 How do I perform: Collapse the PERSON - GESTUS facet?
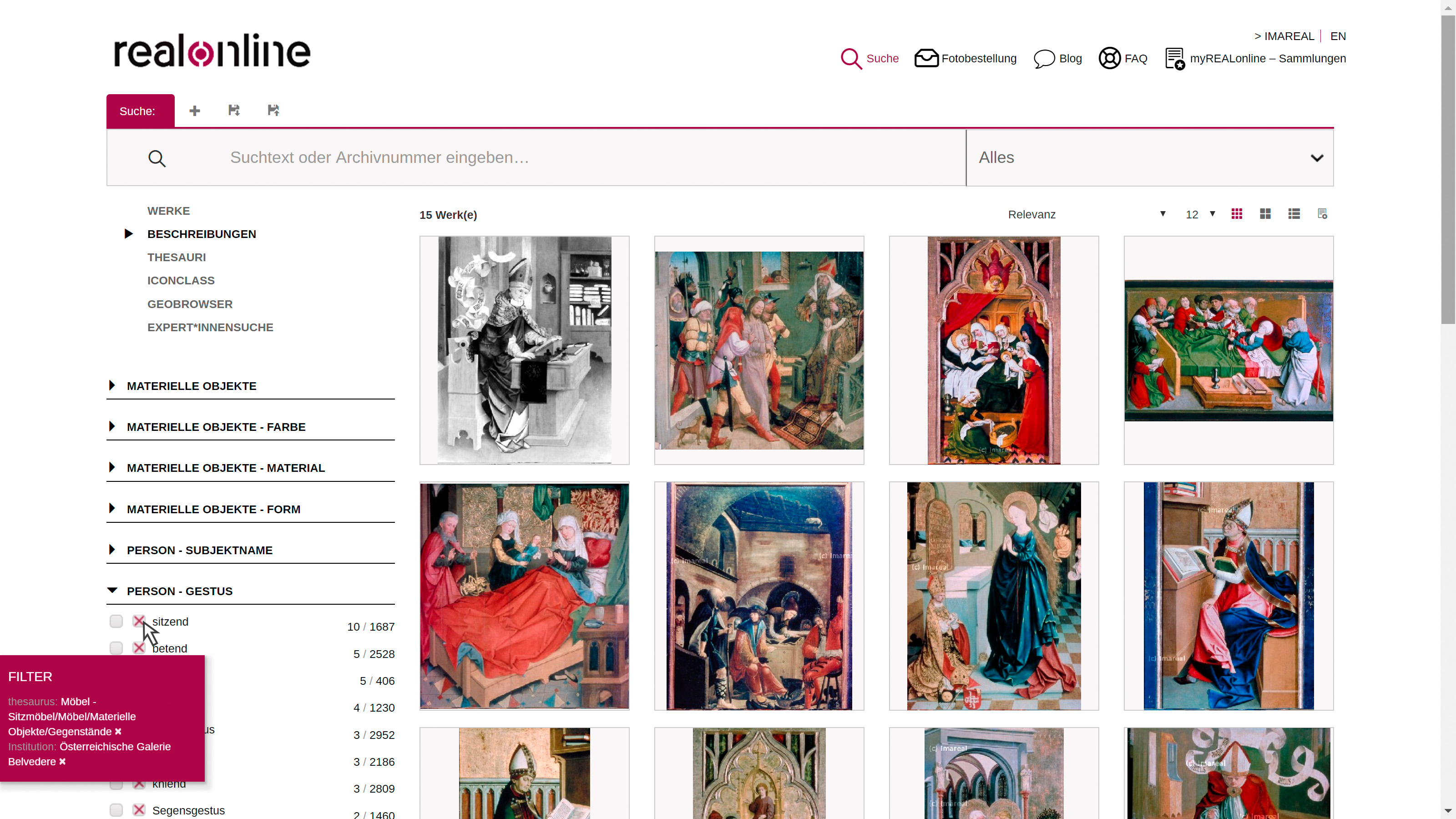point(250,591)
